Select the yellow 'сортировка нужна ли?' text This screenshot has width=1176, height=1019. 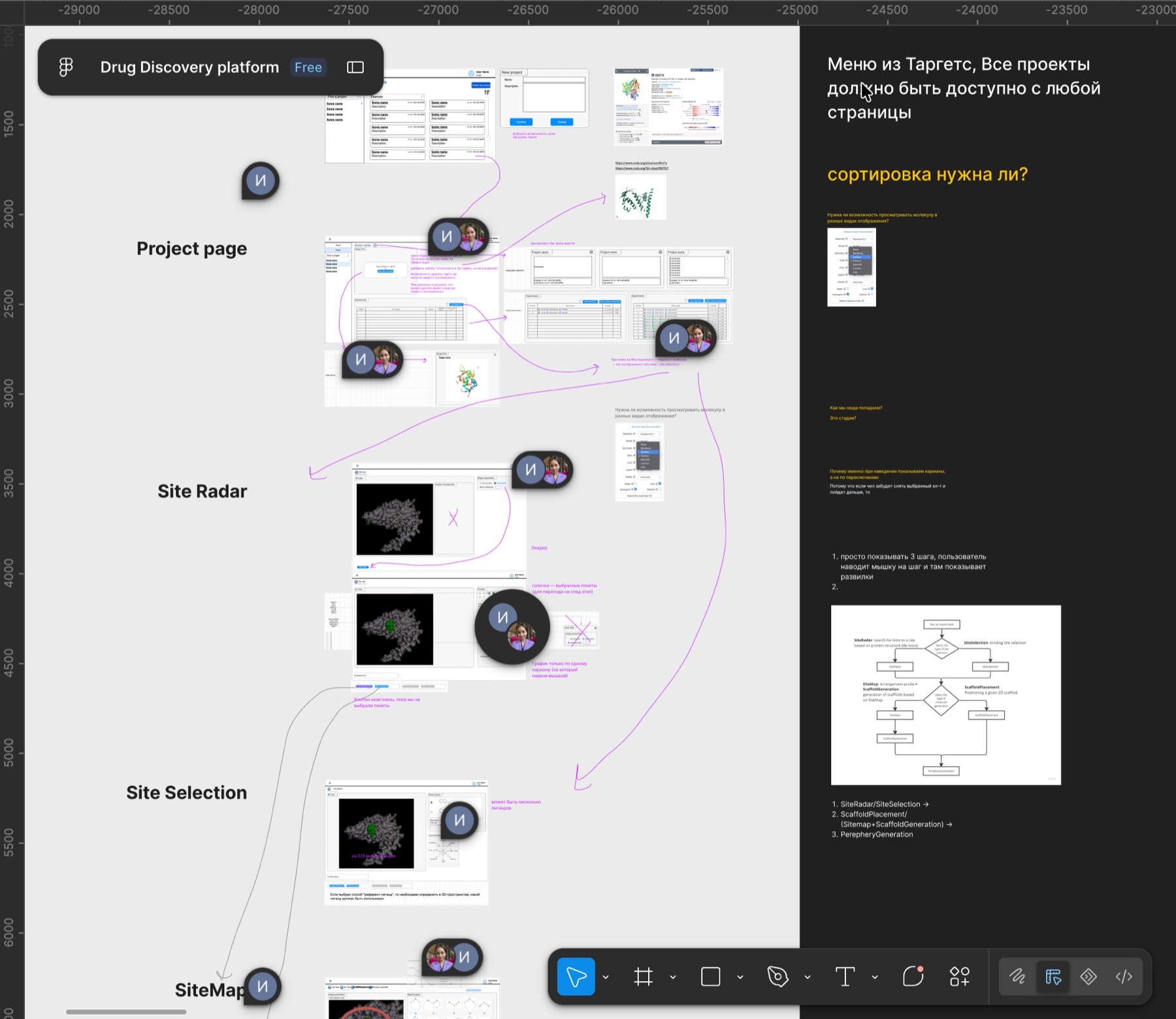(927, 175)
